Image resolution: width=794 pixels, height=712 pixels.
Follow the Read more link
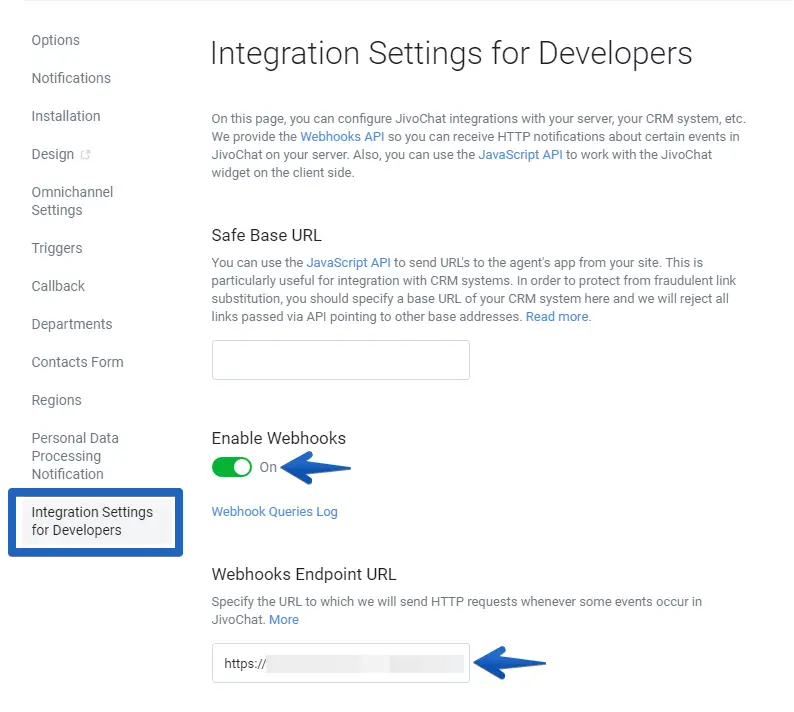[x=557, y=316]
